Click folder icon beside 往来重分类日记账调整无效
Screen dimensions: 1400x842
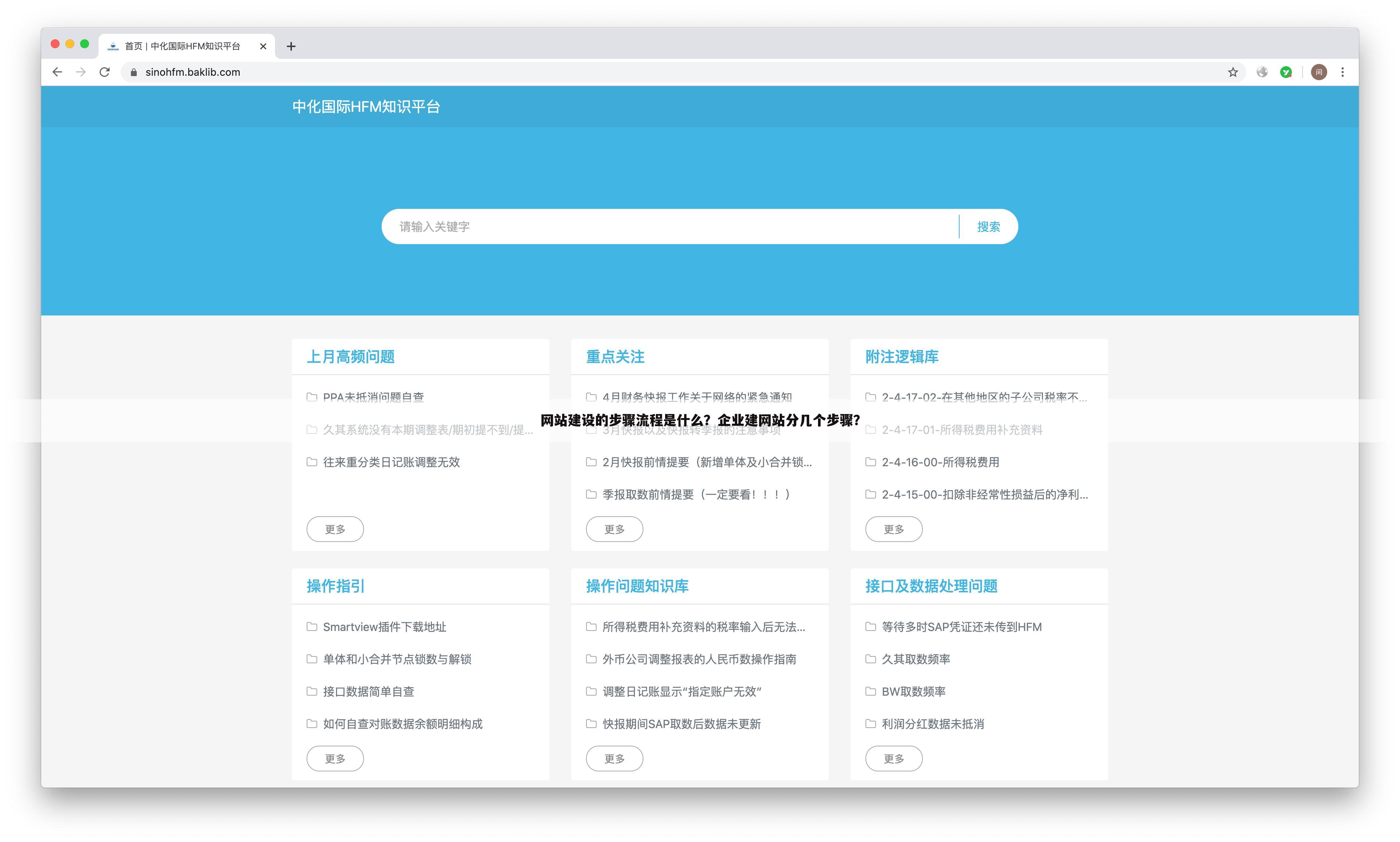(311, 462)
